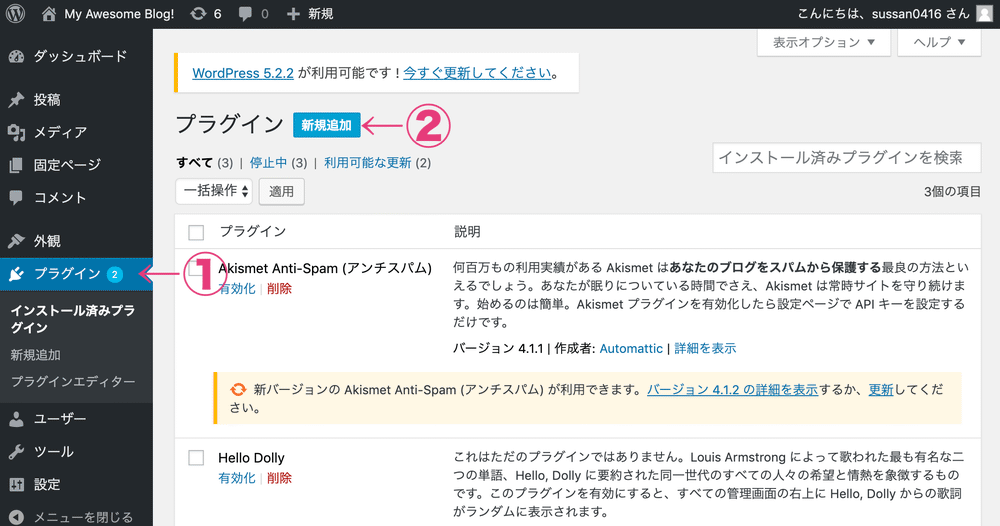Click the メニューを閉じる collapse arrow icon
Image resolution: width=1000 pixels, height=526 pixels.
coord(17,518)
